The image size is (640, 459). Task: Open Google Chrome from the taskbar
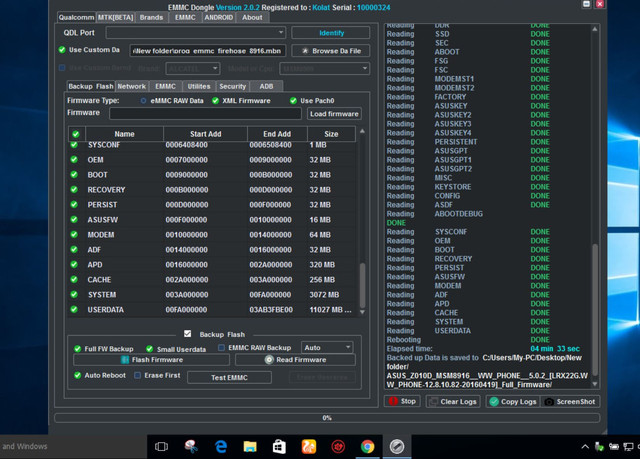tap(367, 446)
